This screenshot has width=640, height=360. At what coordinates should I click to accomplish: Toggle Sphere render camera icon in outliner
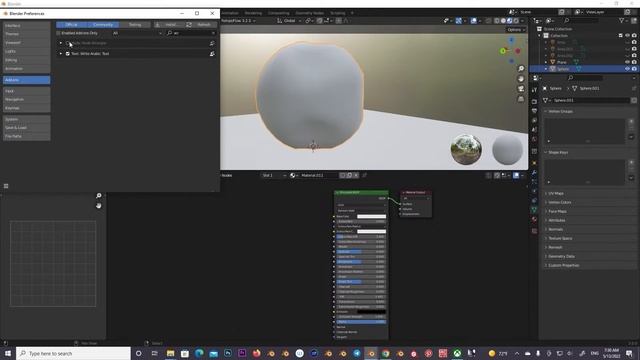pyautogui.click(x=634, y=69)
